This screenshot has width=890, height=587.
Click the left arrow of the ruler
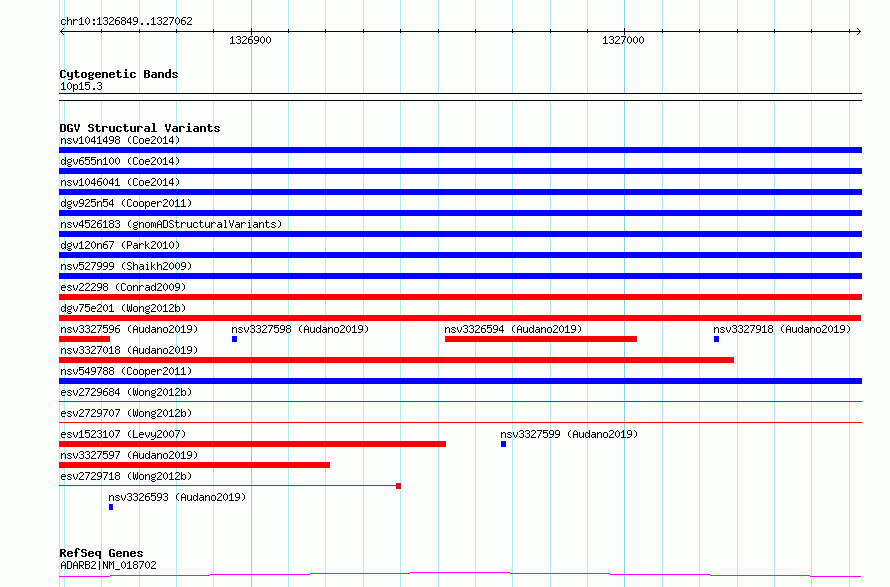[62, 31]
